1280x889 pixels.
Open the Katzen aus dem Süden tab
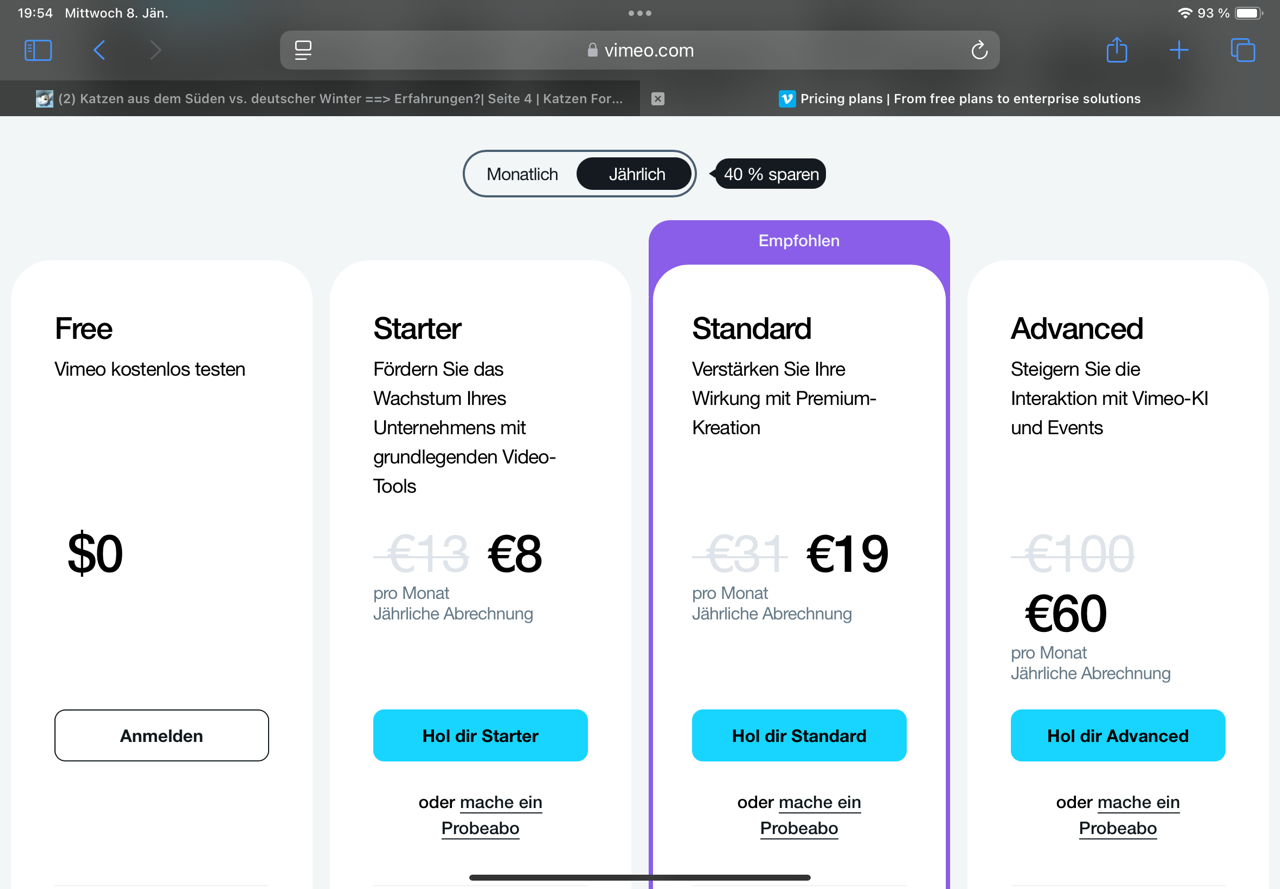[x=330, y=99]
